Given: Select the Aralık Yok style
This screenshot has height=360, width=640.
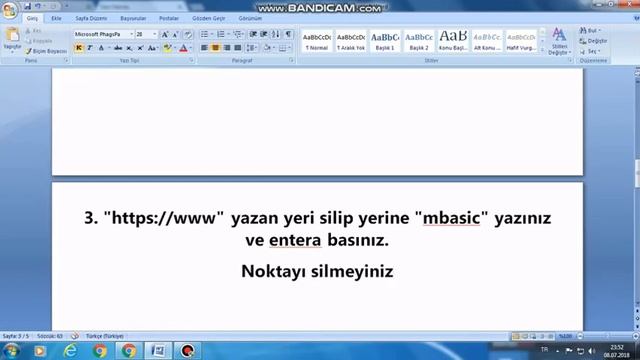Looking at the screenshot, I should [x=351, y=41].
